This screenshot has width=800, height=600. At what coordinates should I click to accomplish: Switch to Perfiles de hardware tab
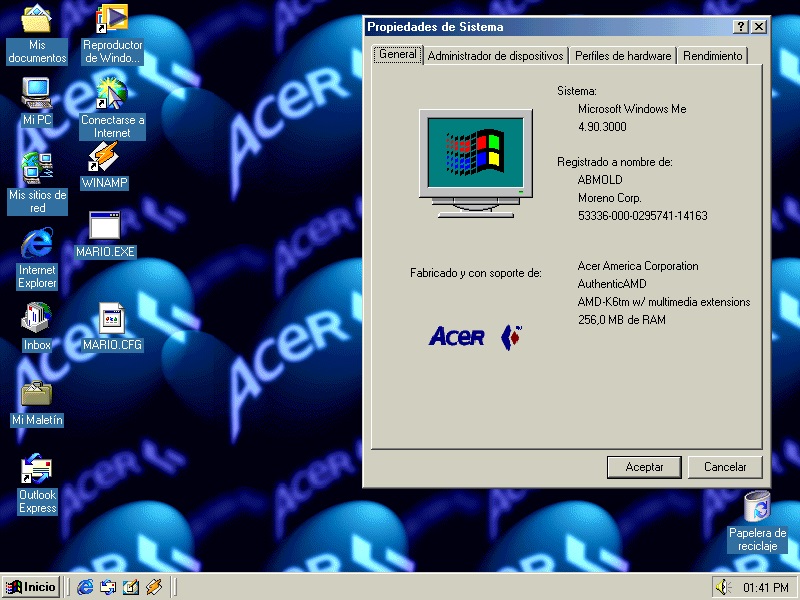623,56
